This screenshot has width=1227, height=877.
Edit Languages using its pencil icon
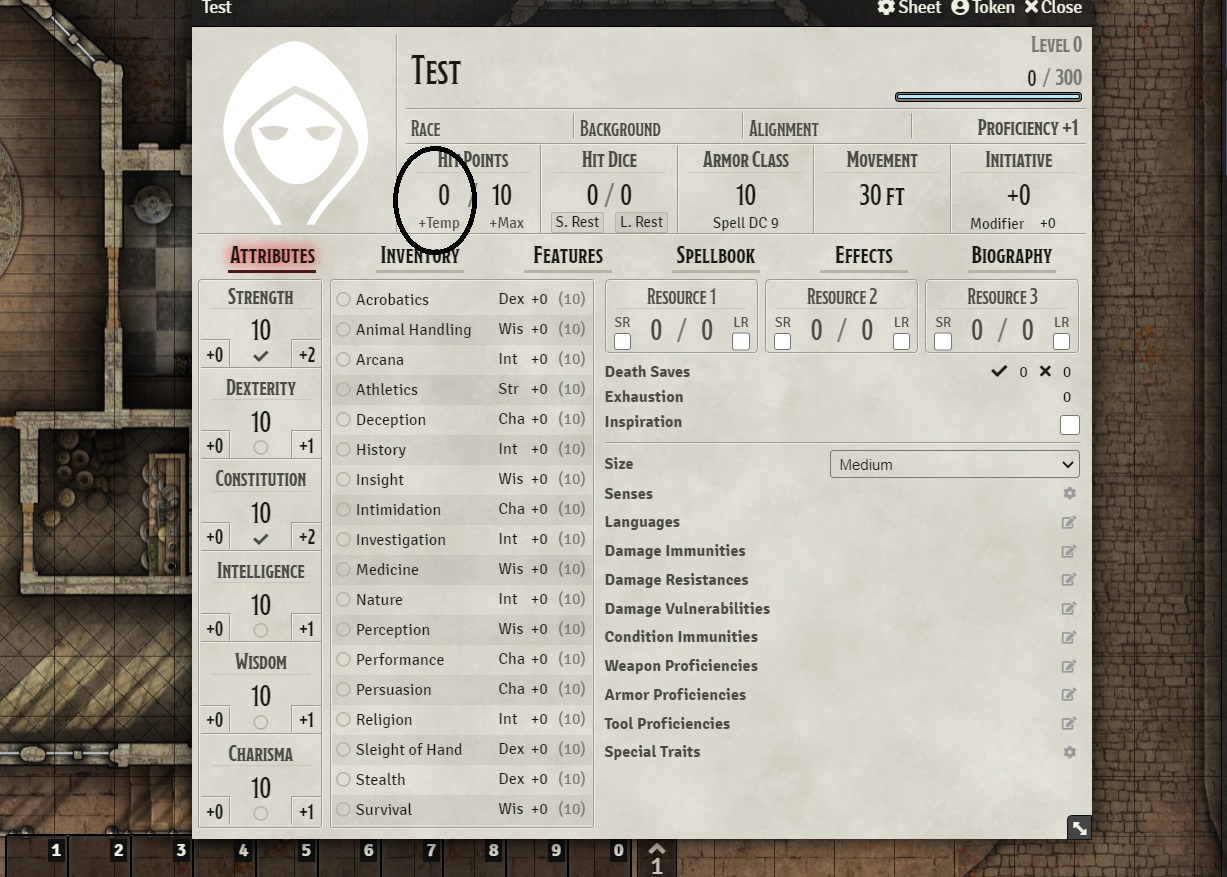pos(1069,522)
